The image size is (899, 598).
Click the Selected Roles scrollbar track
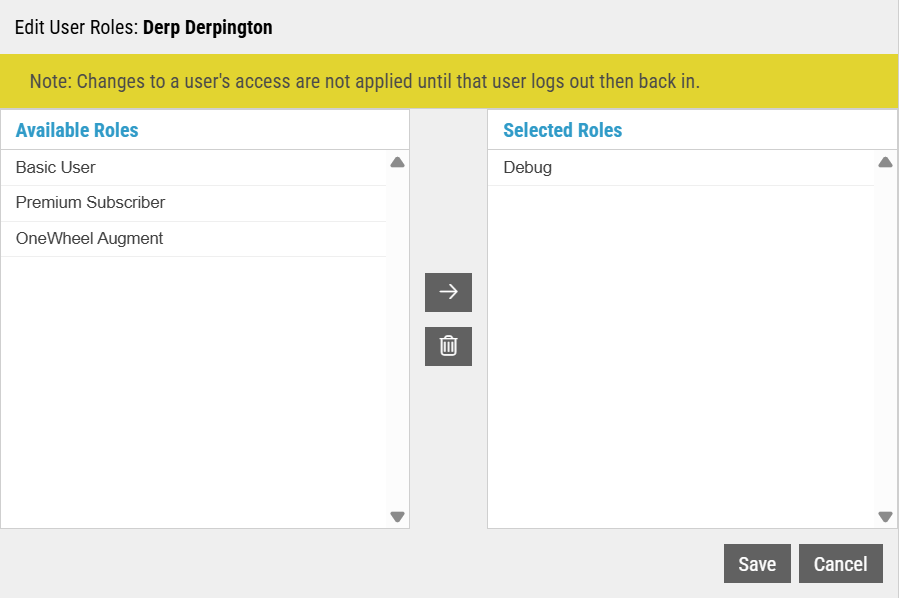coord(885,339)
